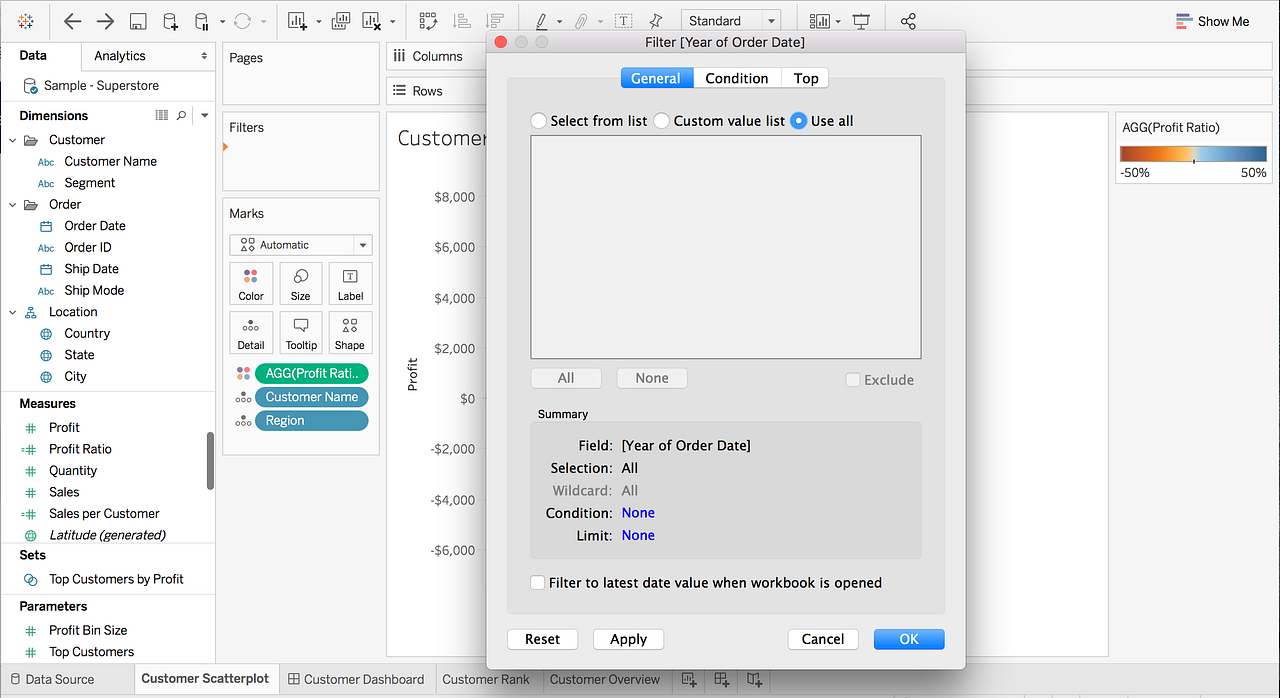Click the New Story tab icon

click(x=754, y=679)
